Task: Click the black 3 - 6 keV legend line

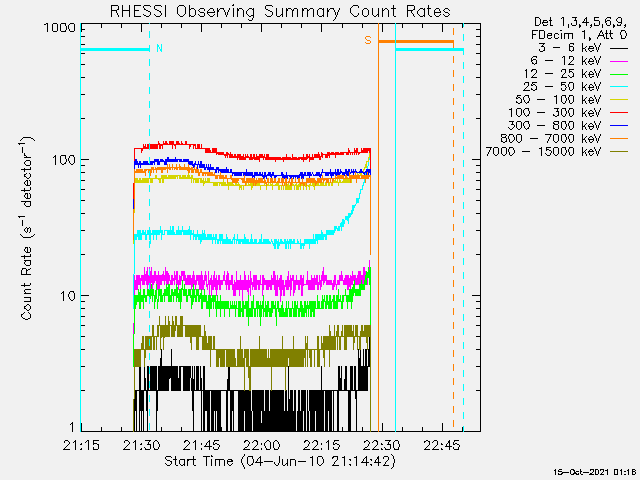Action: coord(619,49)
